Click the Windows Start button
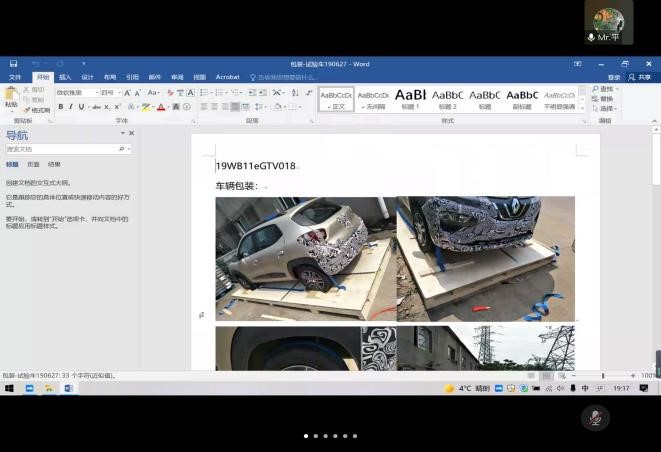Image resolution: width=661 pixels, height=452 pixels. (9, 388)
